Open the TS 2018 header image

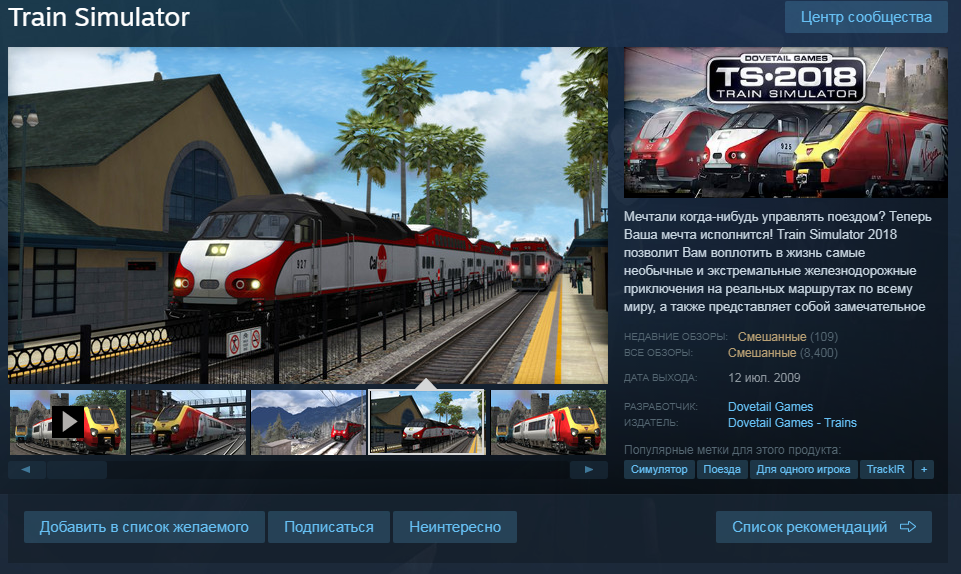pos(786,123)
